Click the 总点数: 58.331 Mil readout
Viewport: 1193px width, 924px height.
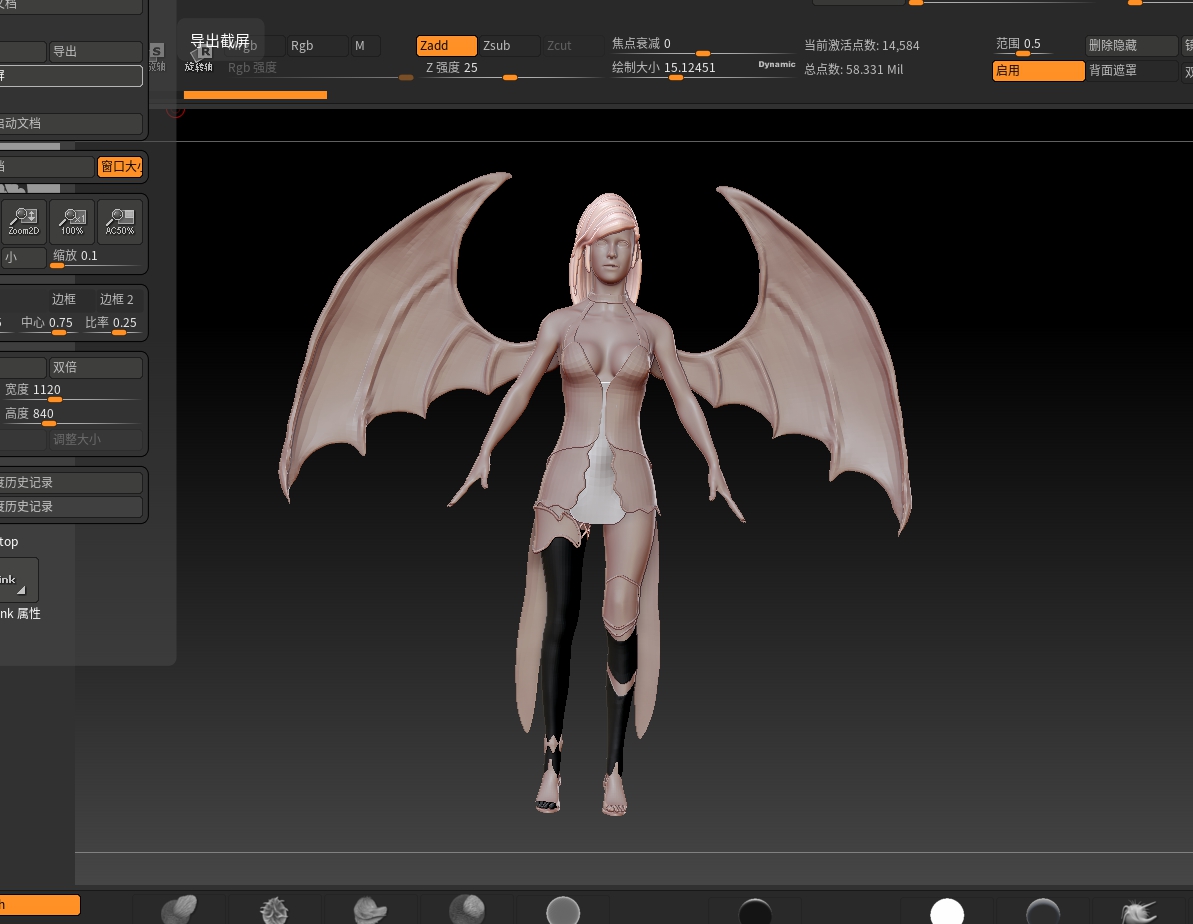pyautogui.click(x=854, y=69)
